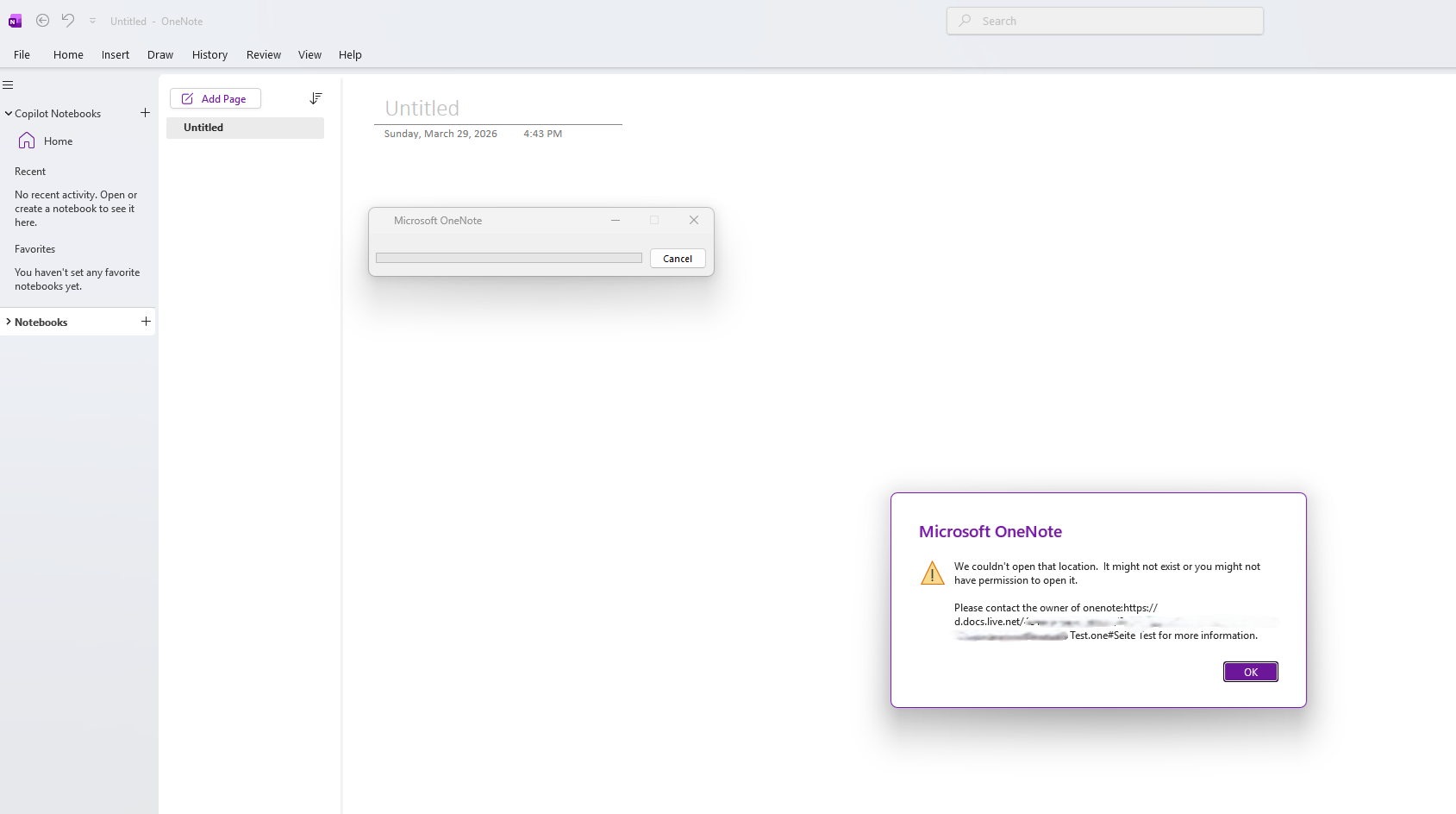Undo the last action with undo icon
Viewport: 1456px width, 814px height.
pyautogui.click(x=68, y=21)
